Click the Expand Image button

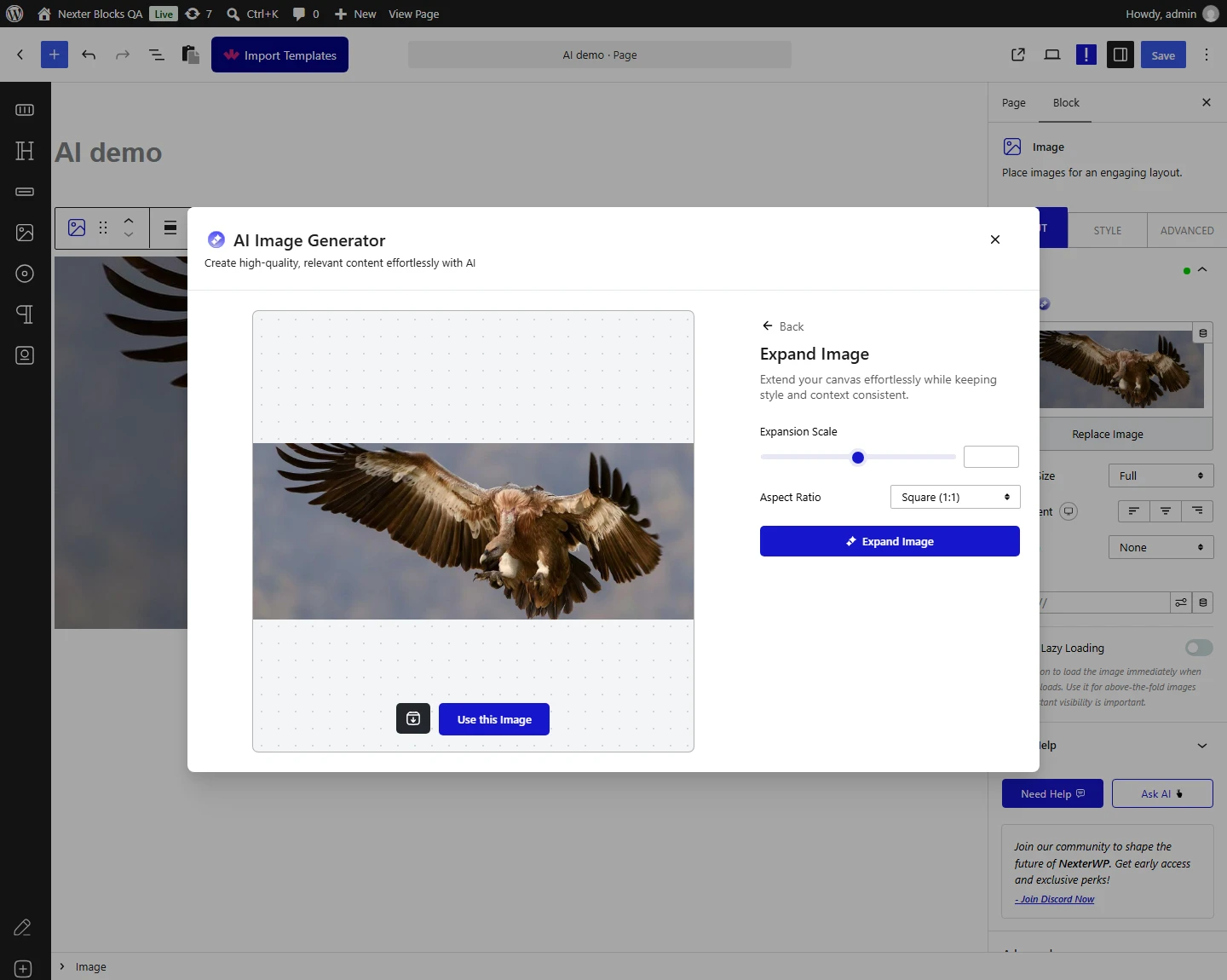pos(890,541)
